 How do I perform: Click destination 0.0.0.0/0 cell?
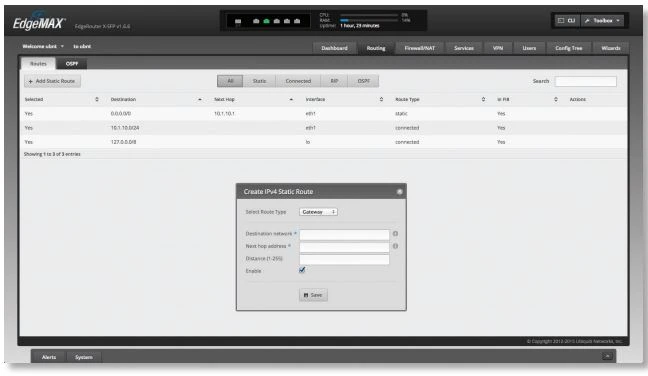pyautogui.click(x=121, y=113)
